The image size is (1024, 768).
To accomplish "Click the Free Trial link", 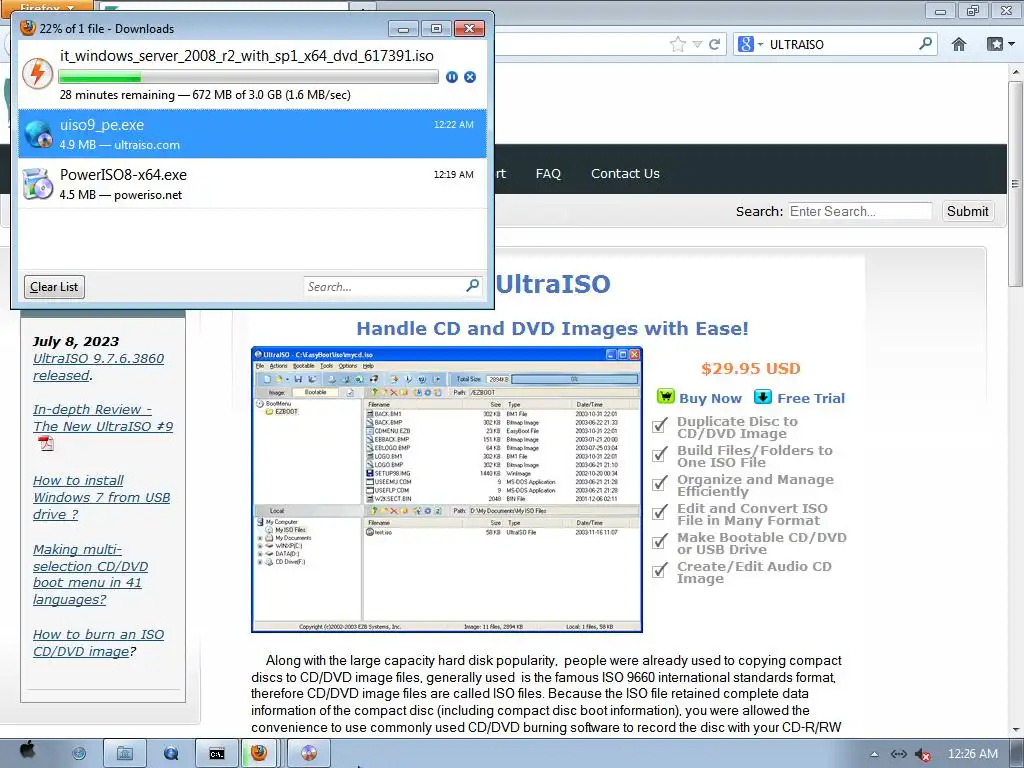I will [x=810, y=398].
